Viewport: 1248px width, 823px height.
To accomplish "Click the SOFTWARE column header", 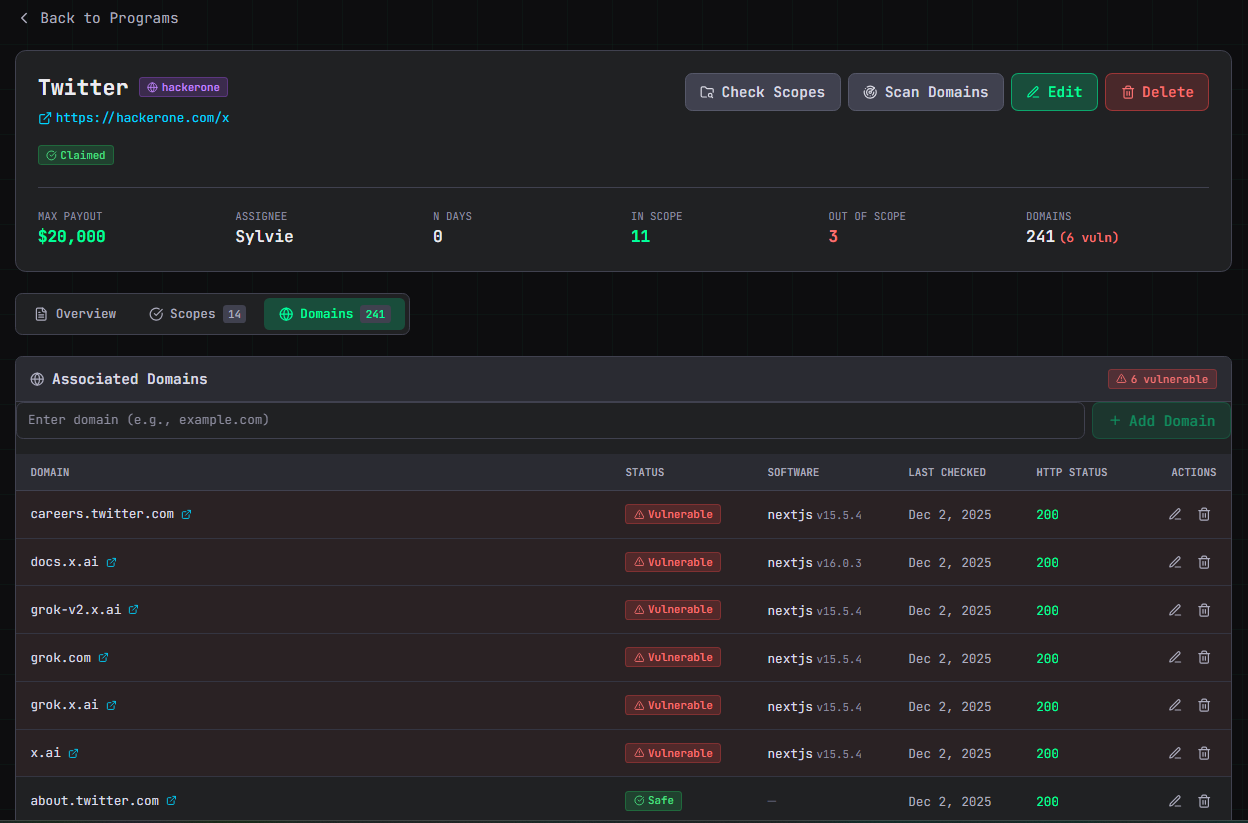I will tap(793, 472).
